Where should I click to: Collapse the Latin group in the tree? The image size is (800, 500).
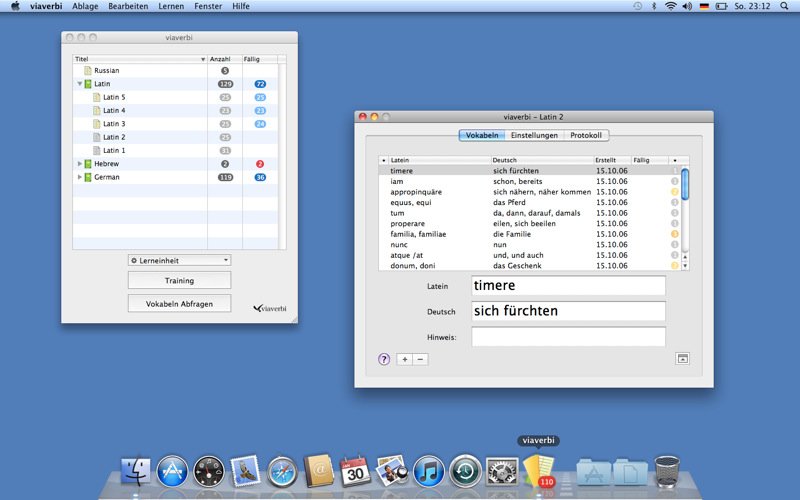pyautogui.click(x=78, y=84)
